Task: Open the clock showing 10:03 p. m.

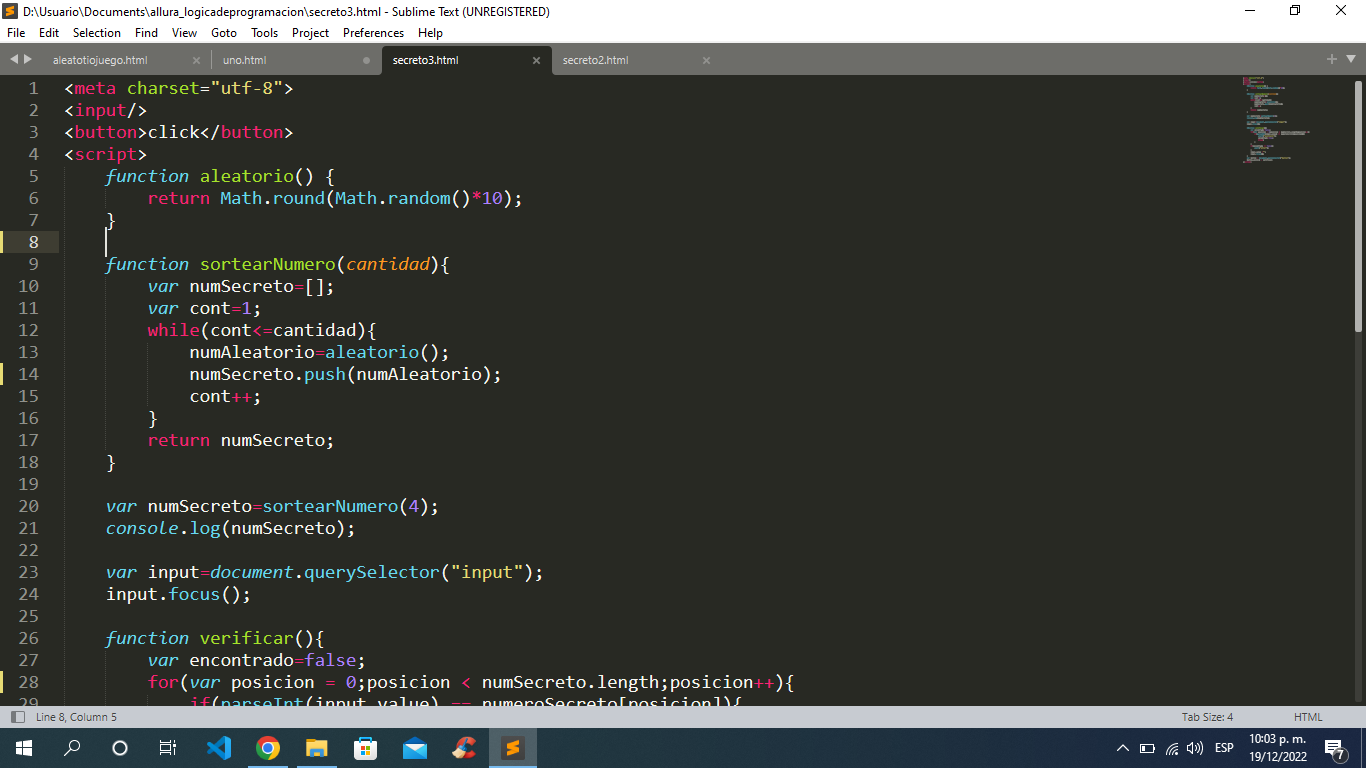Action: pos(1277,748)
